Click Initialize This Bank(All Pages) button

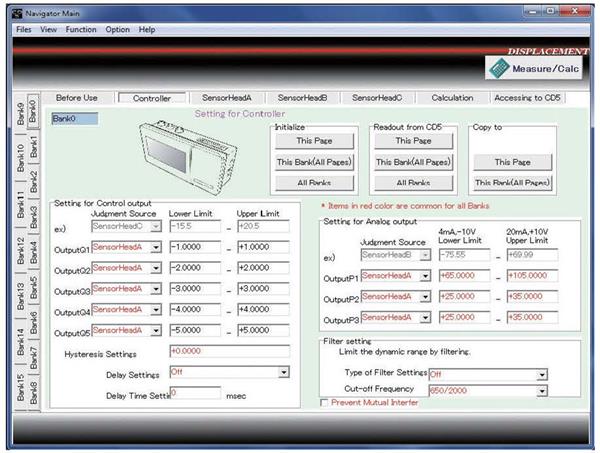pyautogui.click(x=314, y=162)
